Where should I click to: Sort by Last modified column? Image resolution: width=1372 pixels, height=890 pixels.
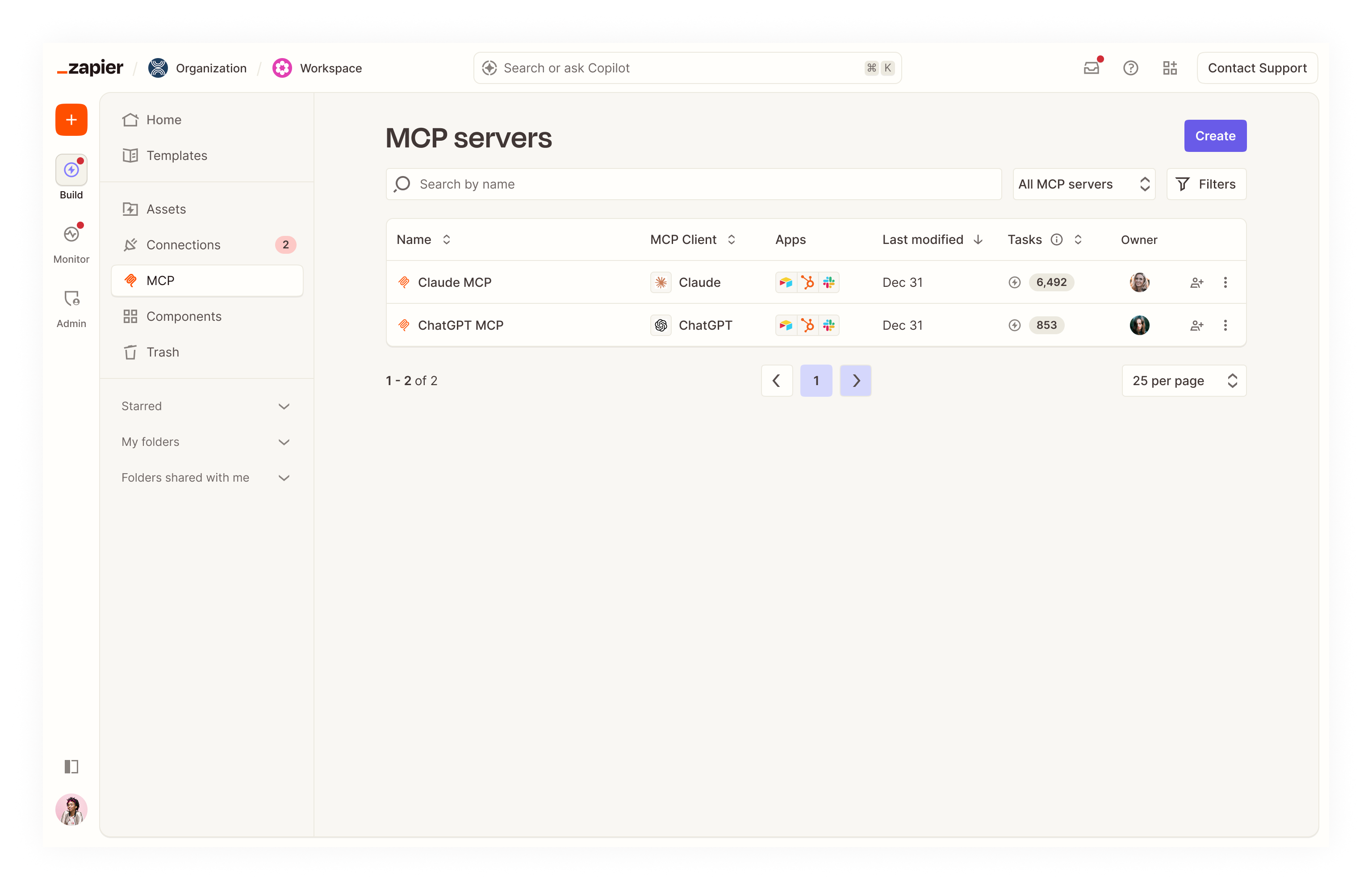pos(978,240)
